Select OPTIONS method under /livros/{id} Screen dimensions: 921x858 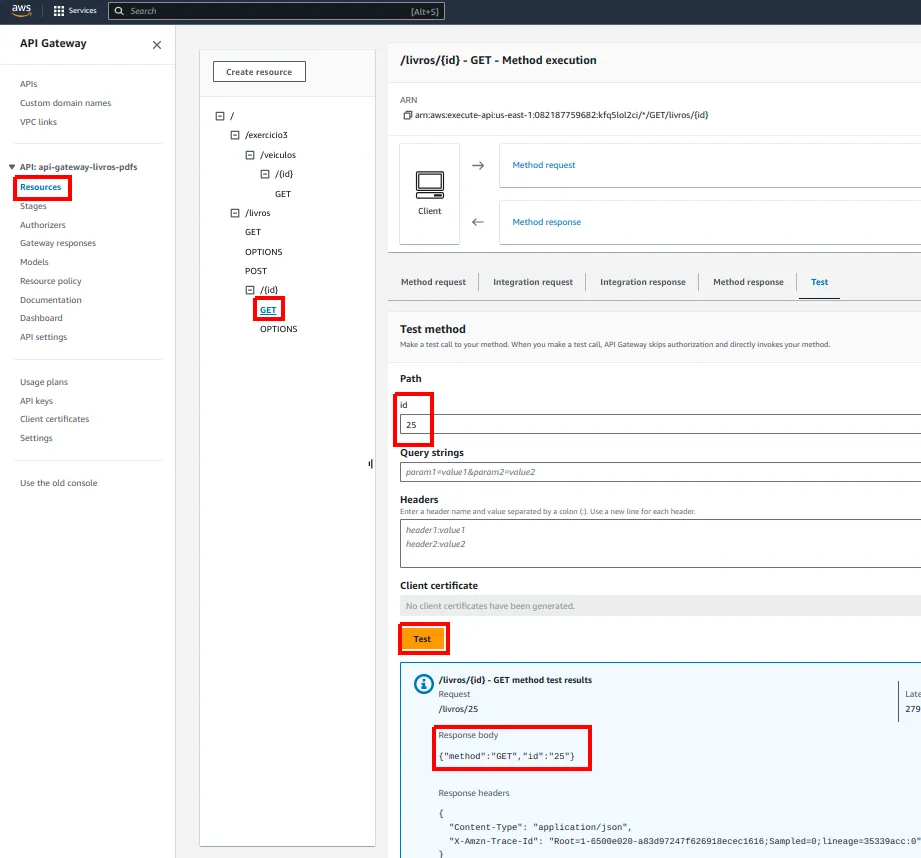278,329
